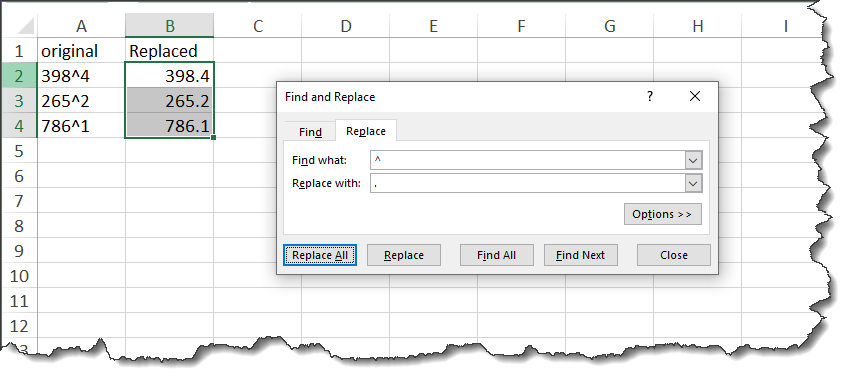The image size is (855, 383).
Task: Select row 12 header
Action: point(19,326)
